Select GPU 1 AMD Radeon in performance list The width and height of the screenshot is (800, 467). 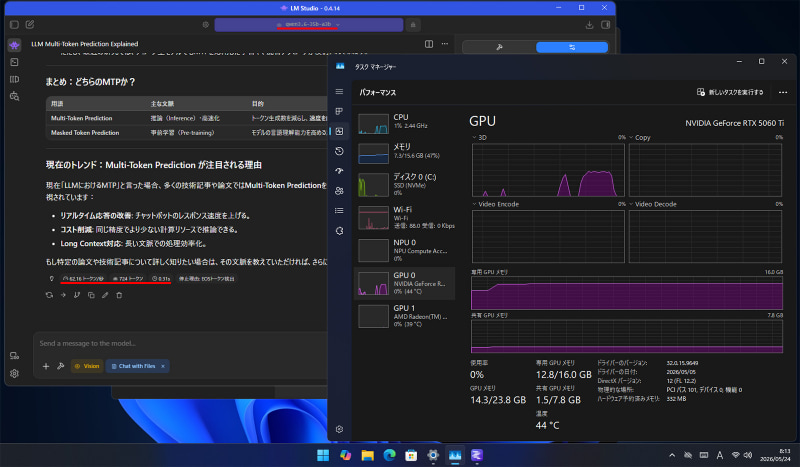[x=404, y=315]
